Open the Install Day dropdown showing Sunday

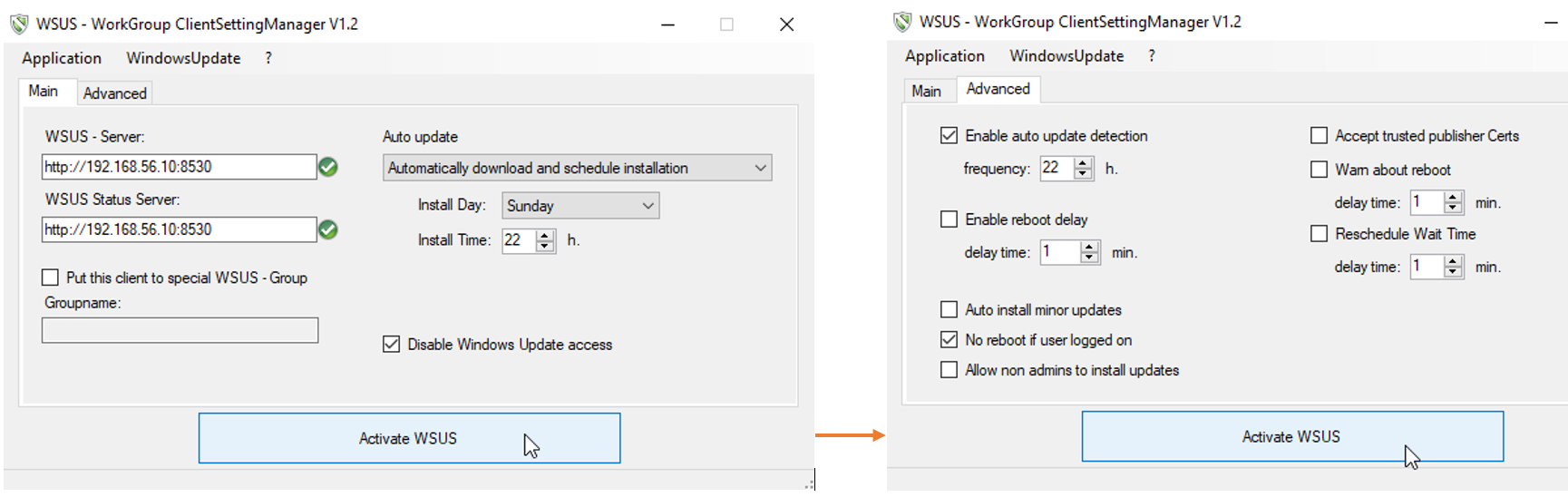coord(580,206)
